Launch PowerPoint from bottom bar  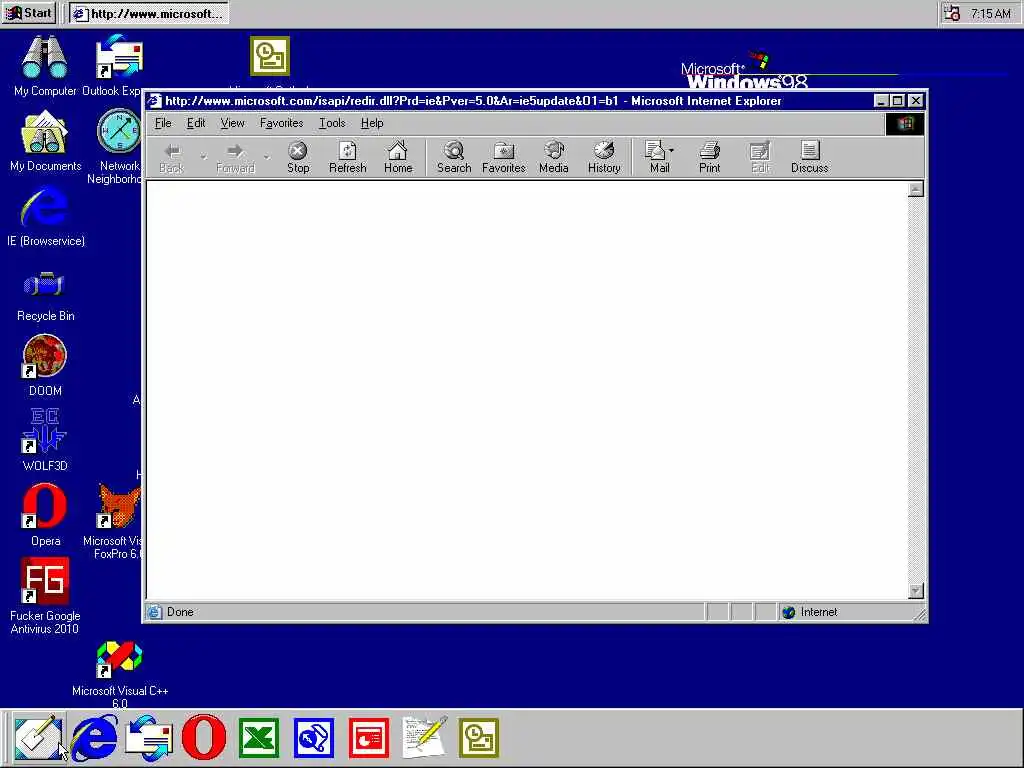tap(368, 738)
